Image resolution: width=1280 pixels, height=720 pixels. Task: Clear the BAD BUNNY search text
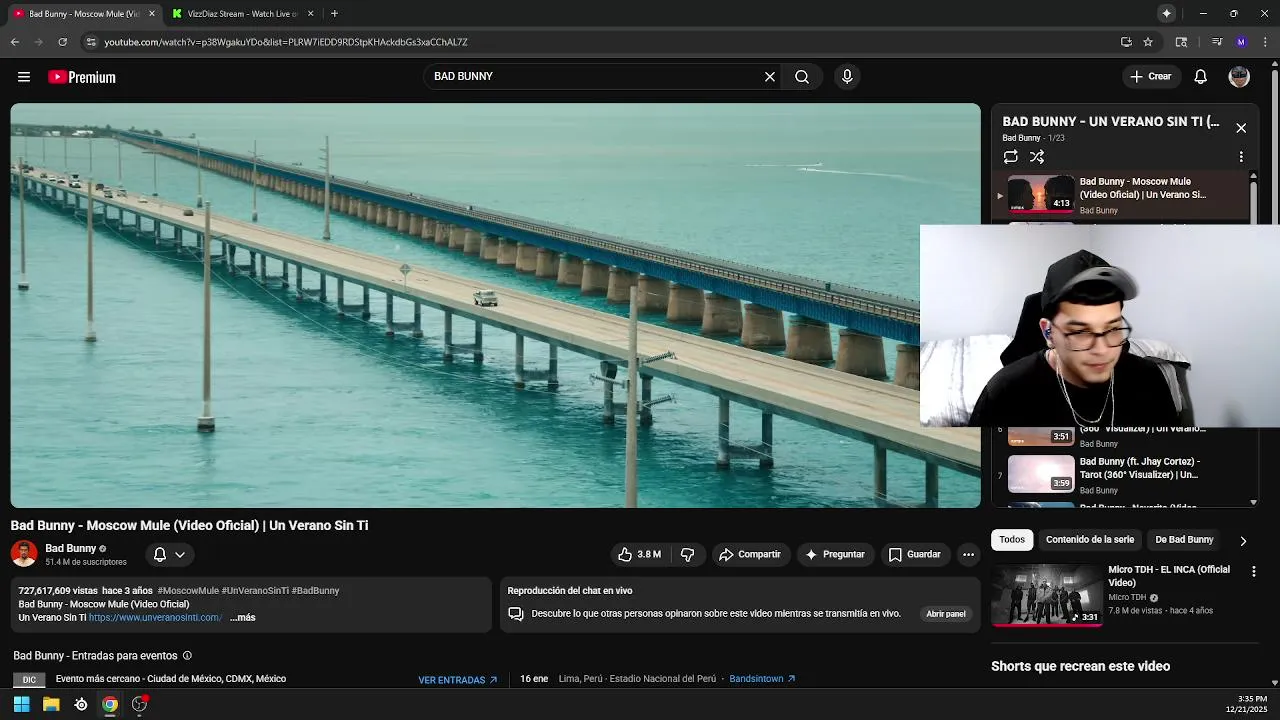(770, 76)
